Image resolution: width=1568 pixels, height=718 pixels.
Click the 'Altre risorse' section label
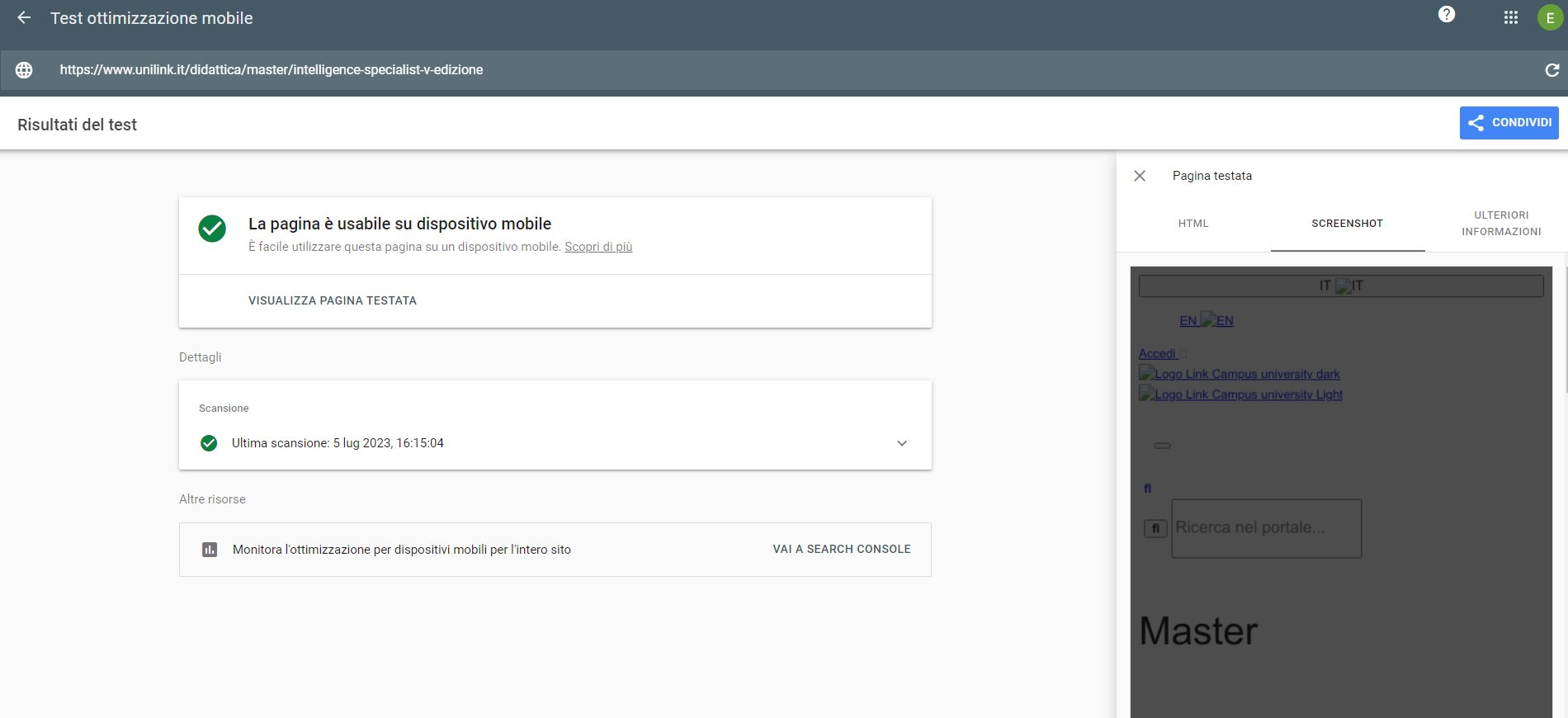click(x=212, y=499)
